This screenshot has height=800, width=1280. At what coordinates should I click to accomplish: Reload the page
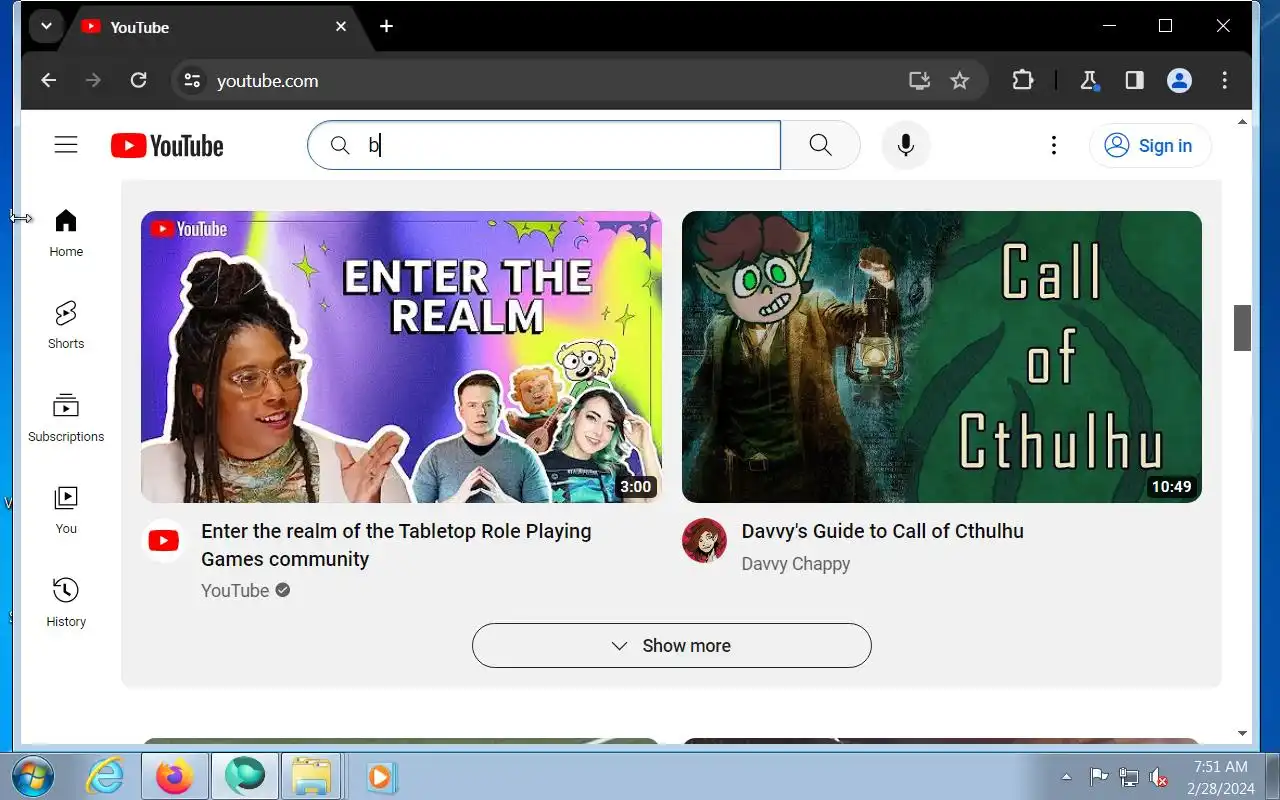(139, 81)
